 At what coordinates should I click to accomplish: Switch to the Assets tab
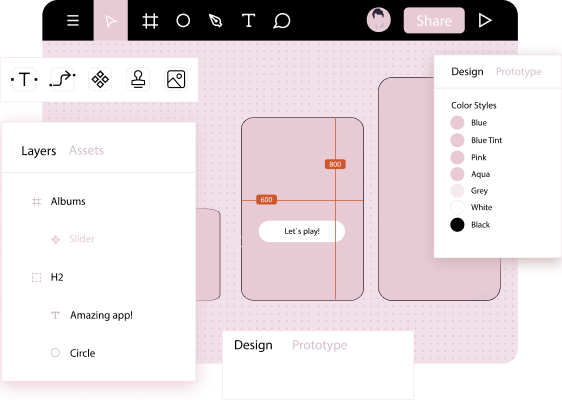point(86,150)
